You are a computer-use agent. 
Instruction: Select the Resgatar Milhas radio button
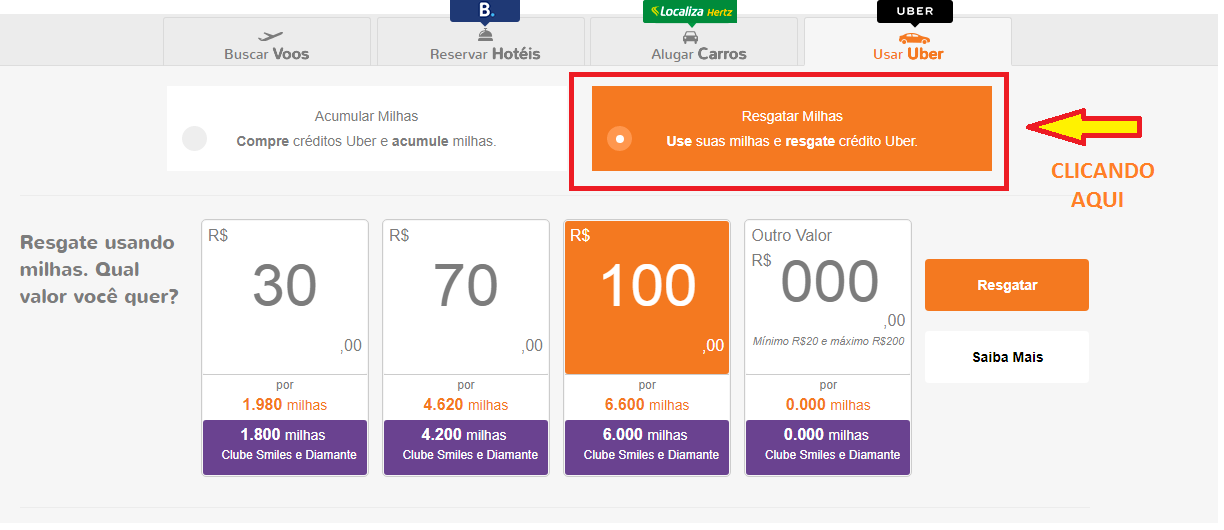[x=620, y=139]
